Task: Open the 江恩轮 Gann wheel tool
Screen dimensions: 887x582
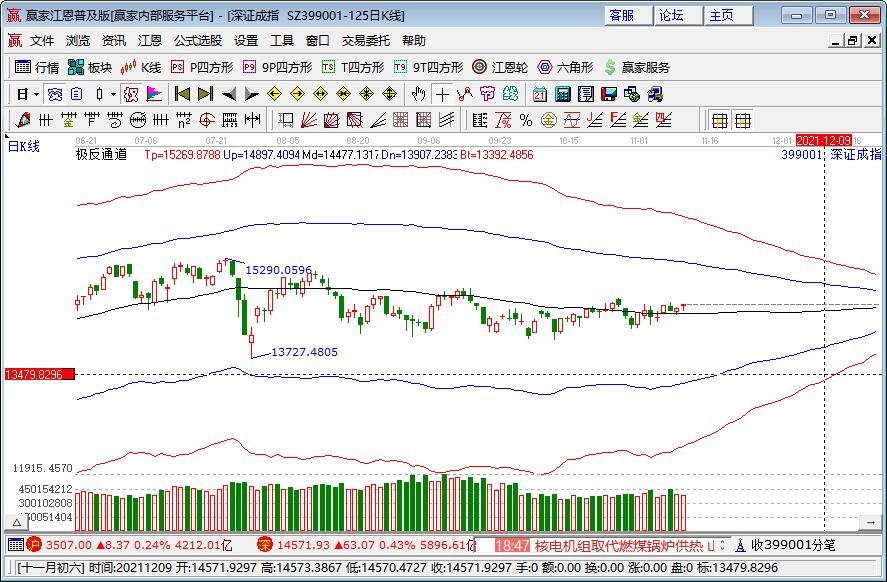Action: click(500, 67)
